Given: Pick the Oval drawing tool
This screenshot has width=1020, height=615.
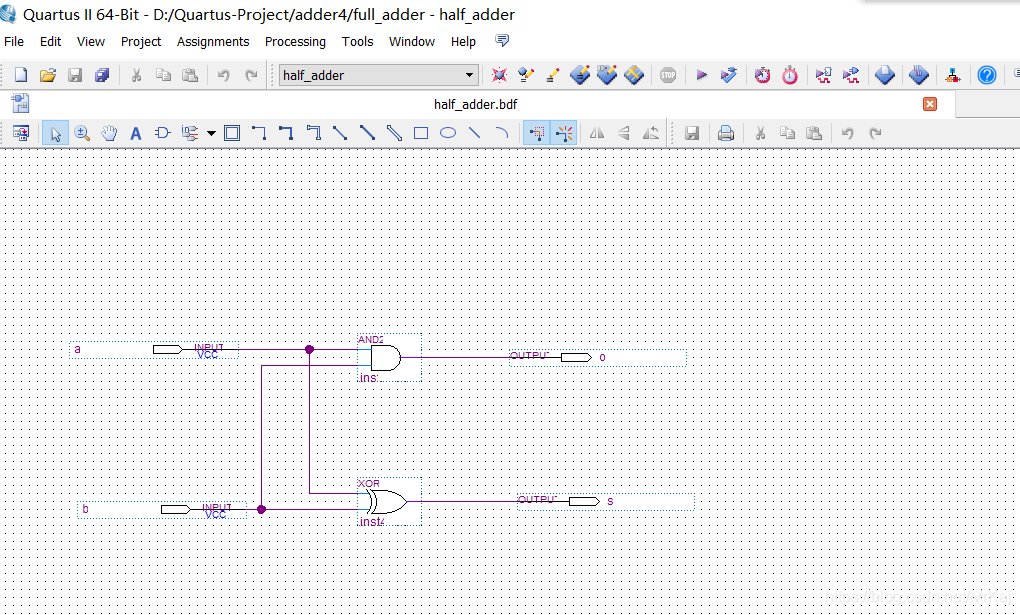Looking at the screenshot, I should click(x=448, y=133).
